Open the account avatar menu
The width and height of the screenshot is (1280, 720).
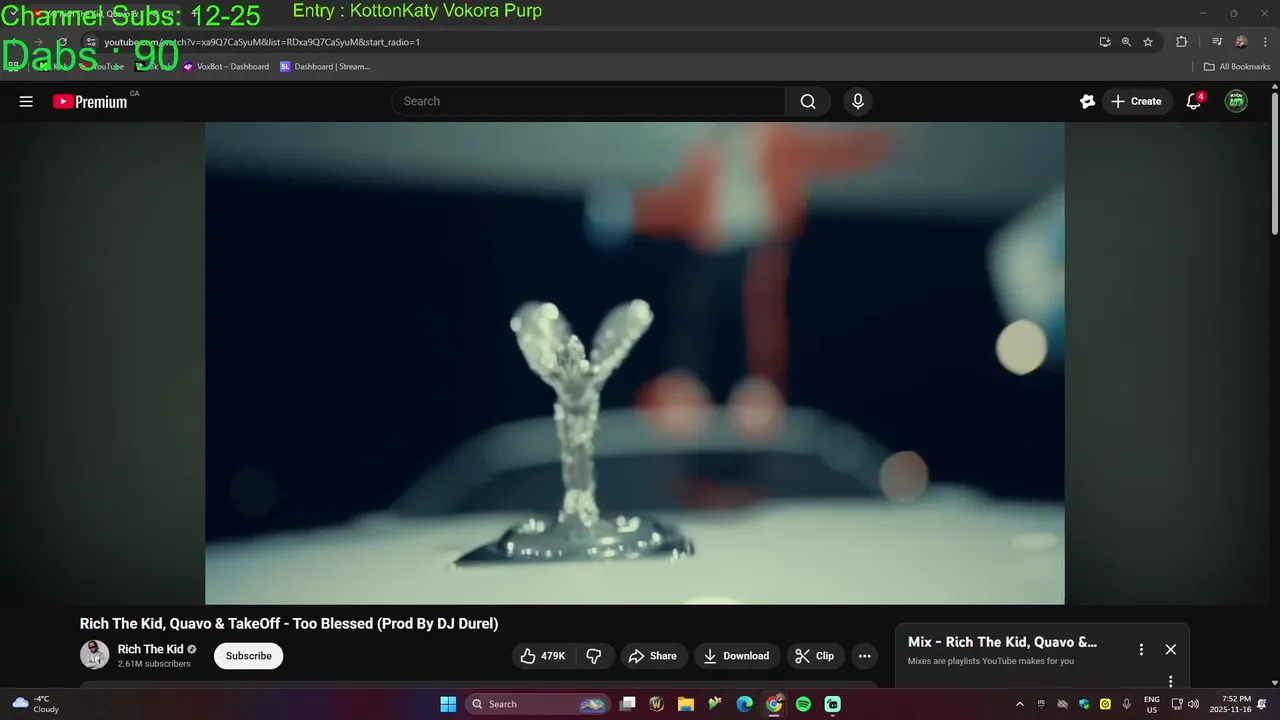tap(1236, 101)
